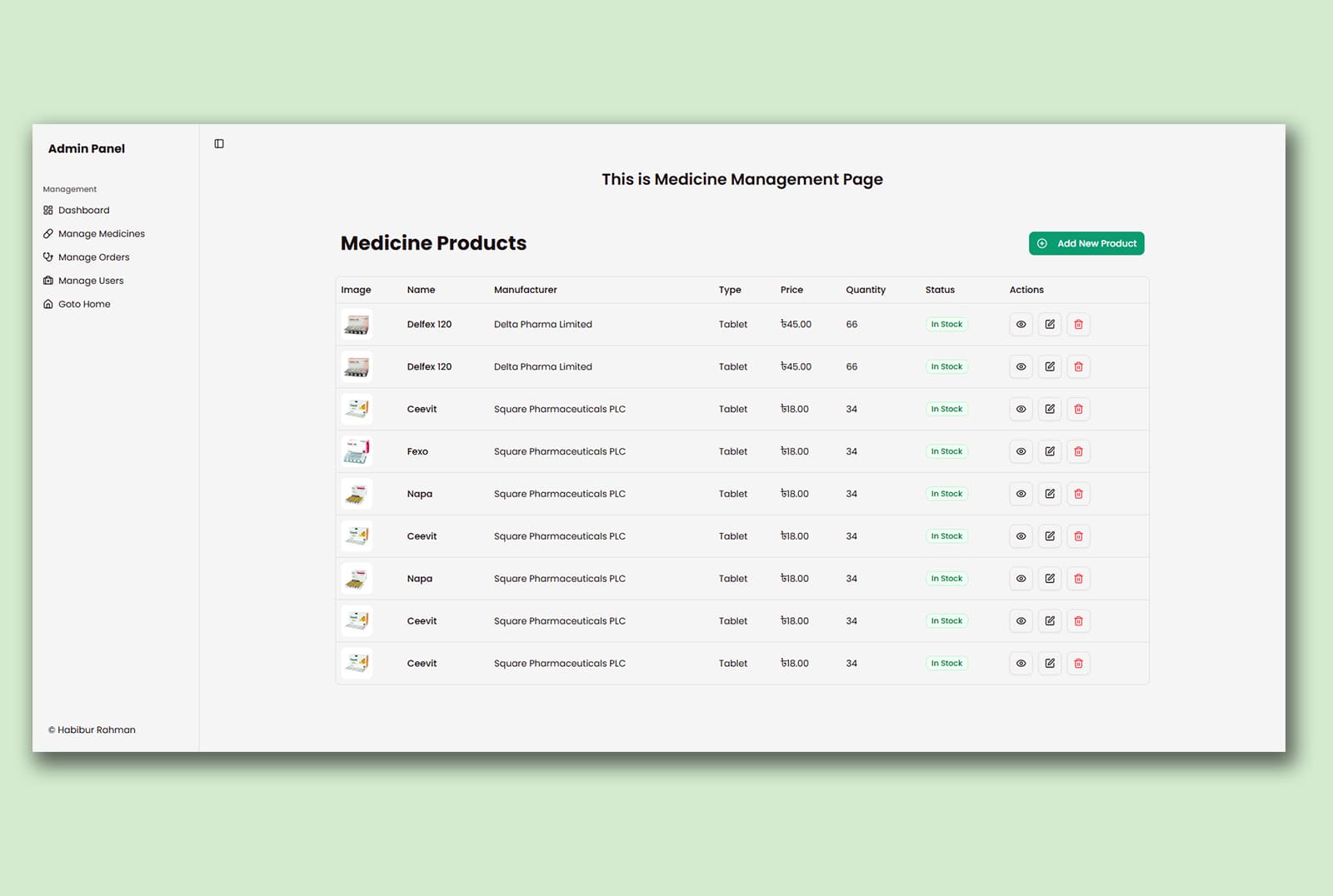View the first Napa medicine details
The width and height of the screenshot is (1333, 896).
[1021, 494]
